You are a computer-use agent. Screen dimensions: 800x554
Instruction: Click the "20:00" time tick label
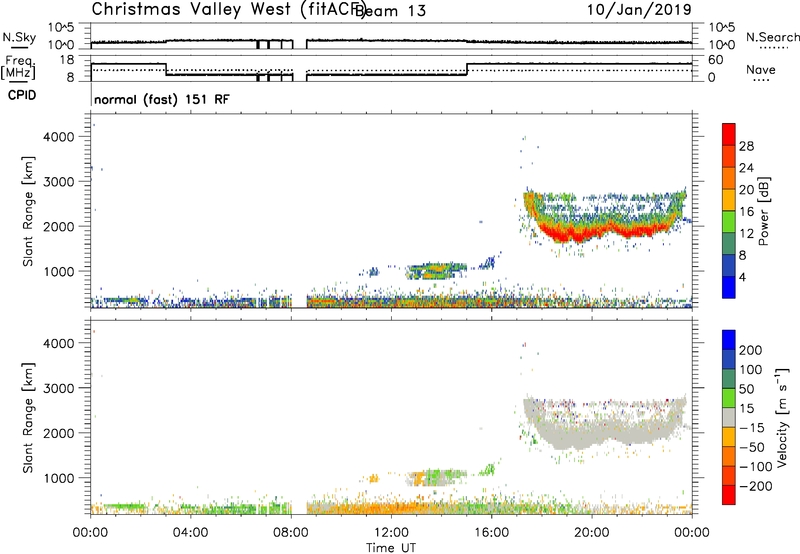click(x=591, y=533)
